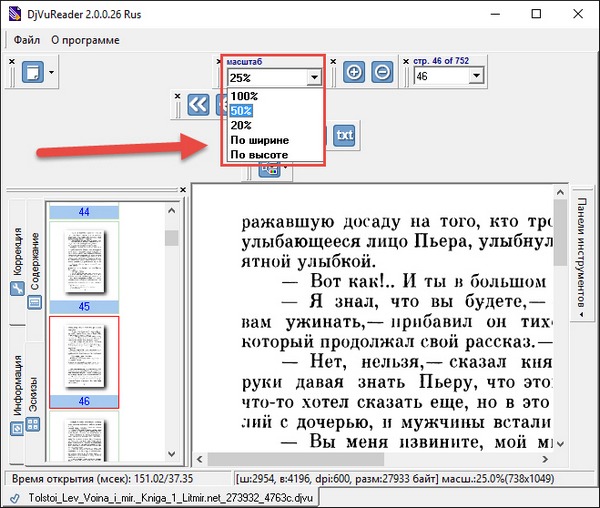Open the Содержание contents tab
This screenshot has width=600, height=508.
34,270
